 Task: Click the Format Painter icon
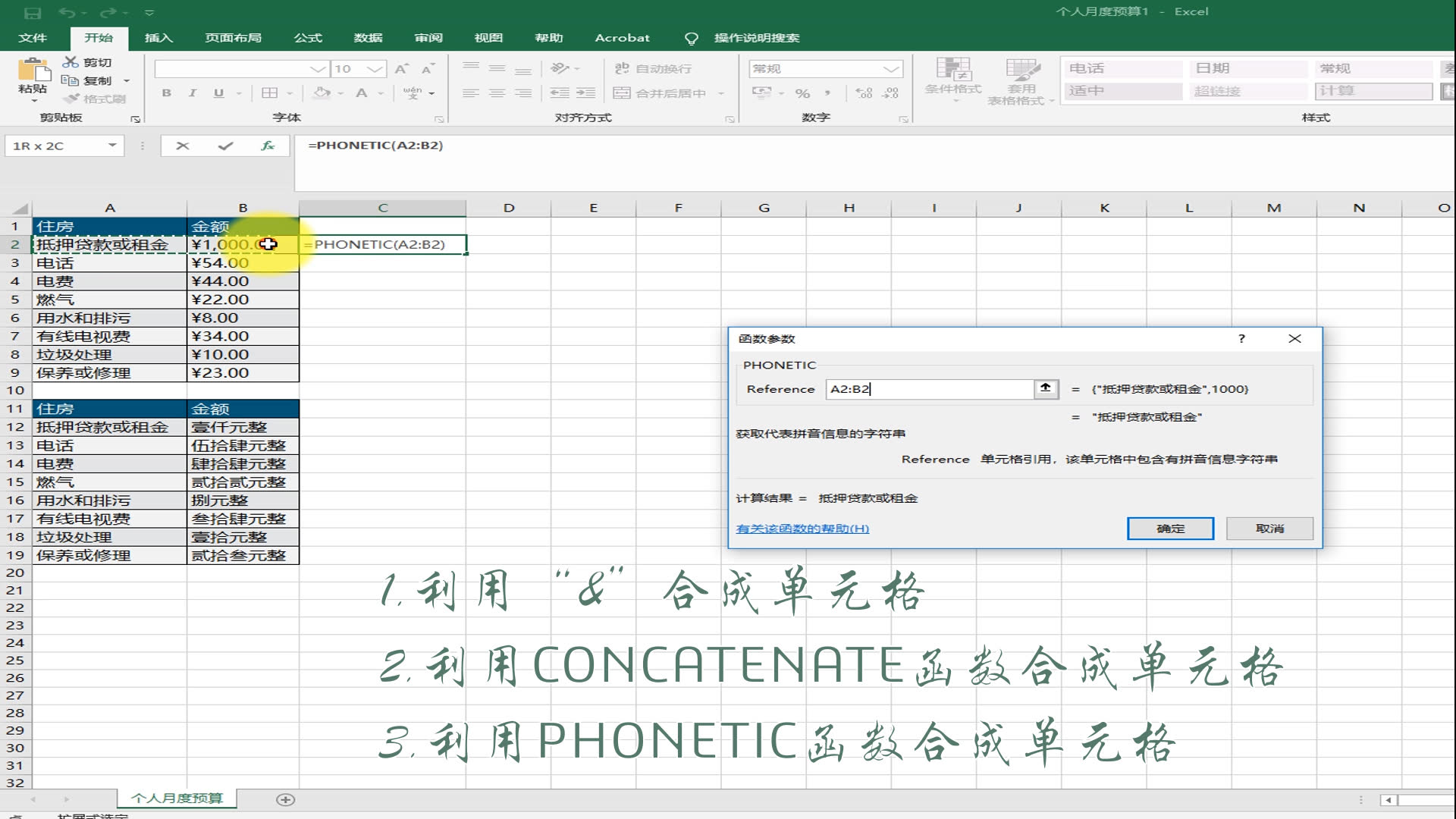coord(72,99)
